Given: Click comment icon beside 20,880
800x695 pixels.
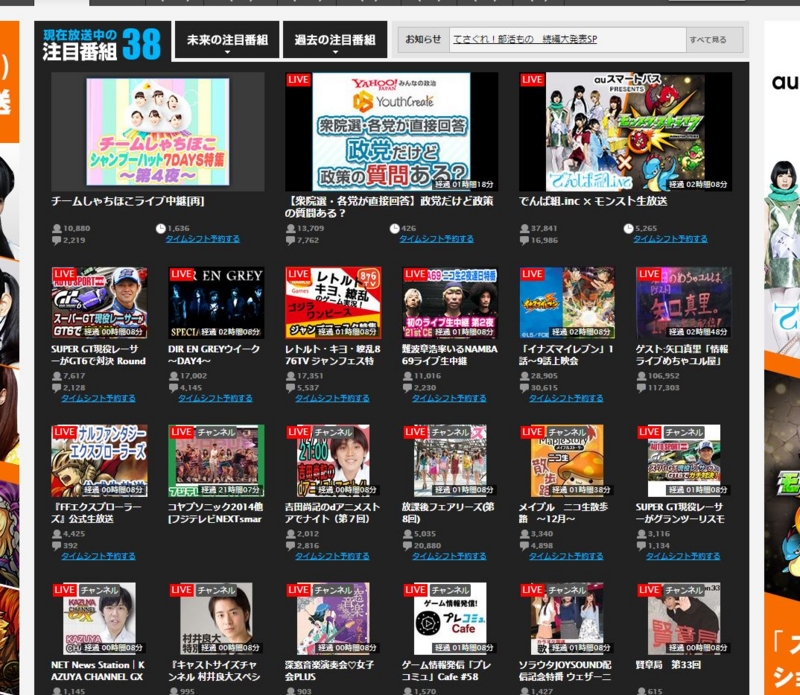Looking at the screenshot, I should coord(407,546).
